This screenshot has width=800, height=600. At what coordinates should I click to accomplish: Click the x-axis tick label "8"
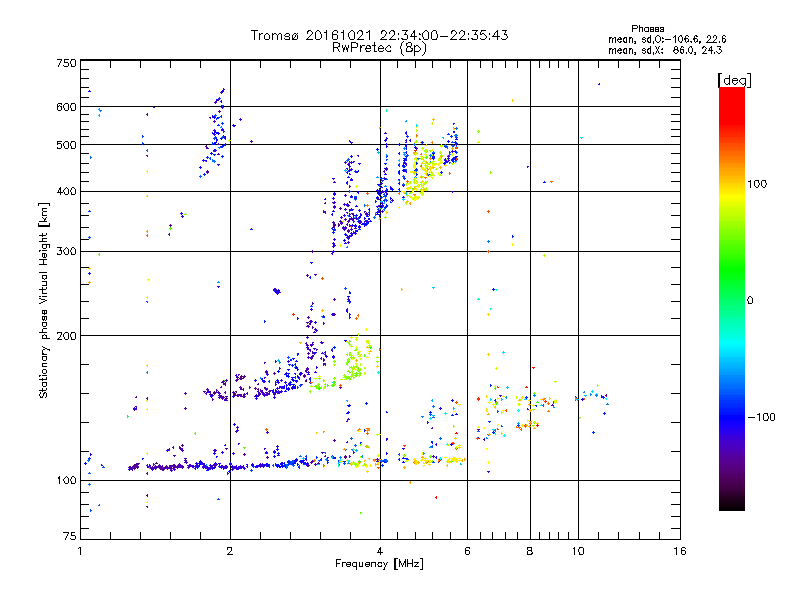tap(530, 551)
